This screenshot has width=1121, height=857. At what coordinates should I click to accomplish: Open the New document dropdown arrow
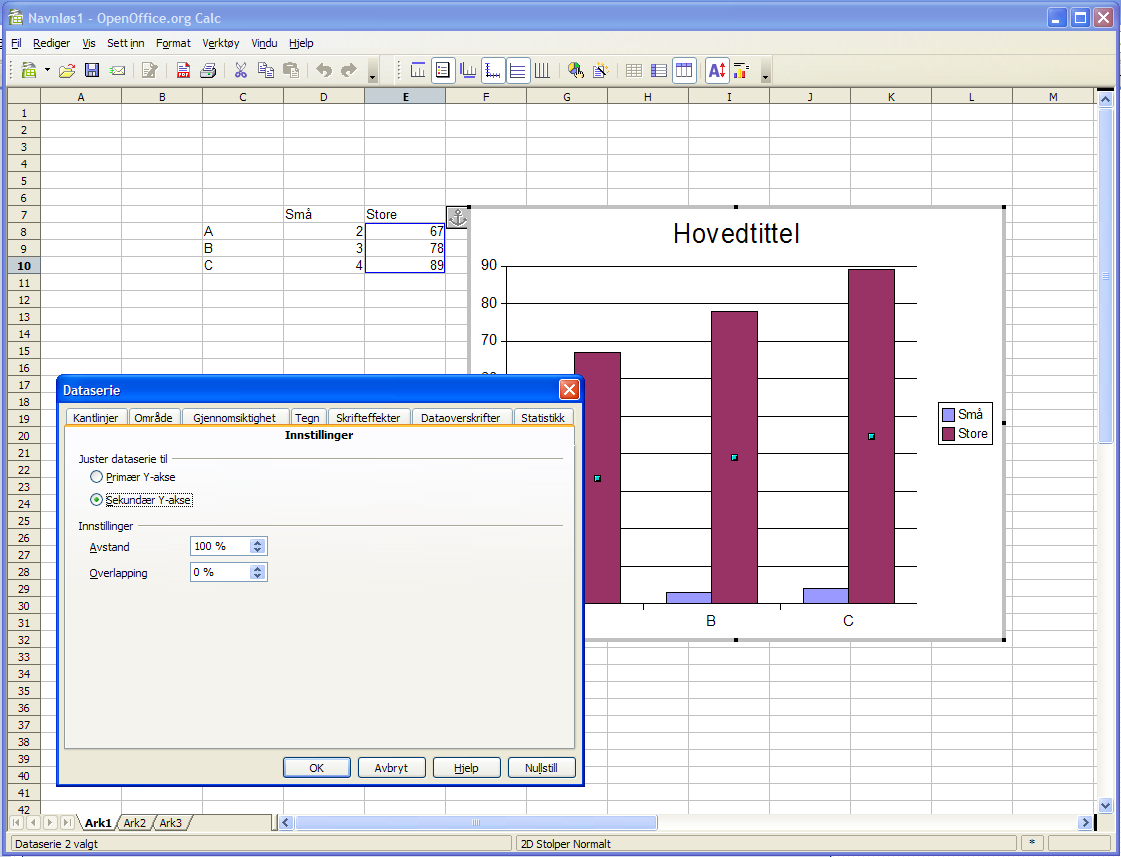tap(47, 70)
